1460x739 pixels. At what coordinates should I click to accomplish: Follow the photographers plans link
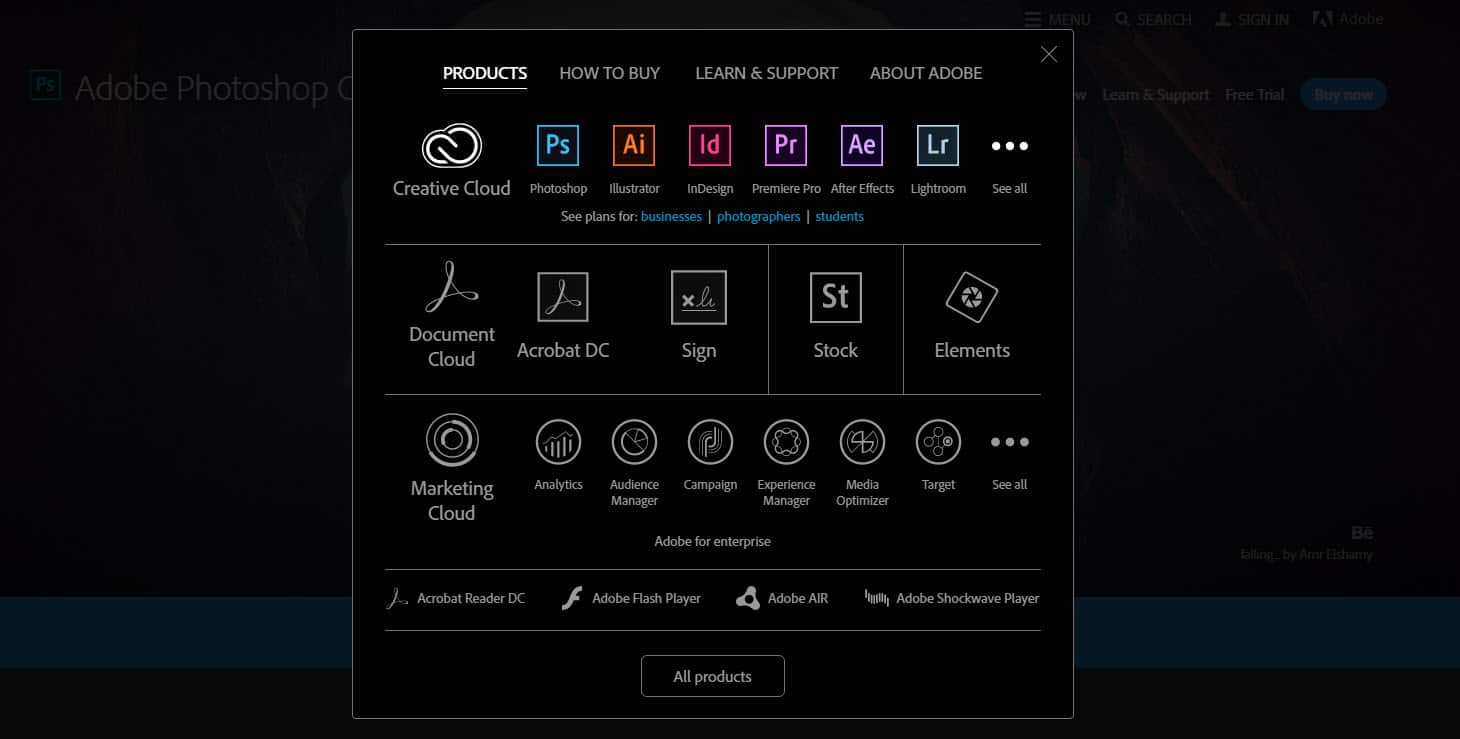coord(759,216)
